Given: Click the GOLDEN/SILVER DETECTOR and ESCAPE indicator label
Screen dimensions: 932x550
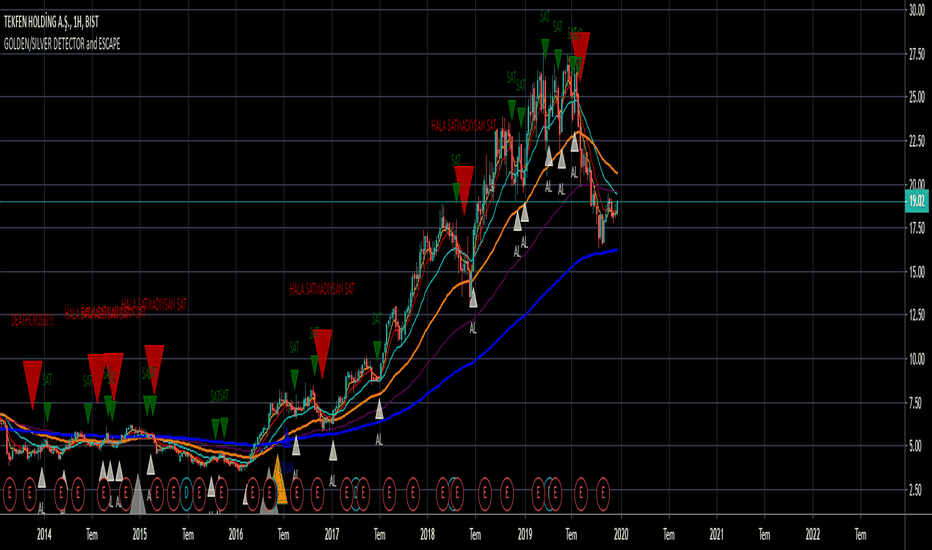Looking at the screenshot, I should pyautogui.click(x=62, y=44).
